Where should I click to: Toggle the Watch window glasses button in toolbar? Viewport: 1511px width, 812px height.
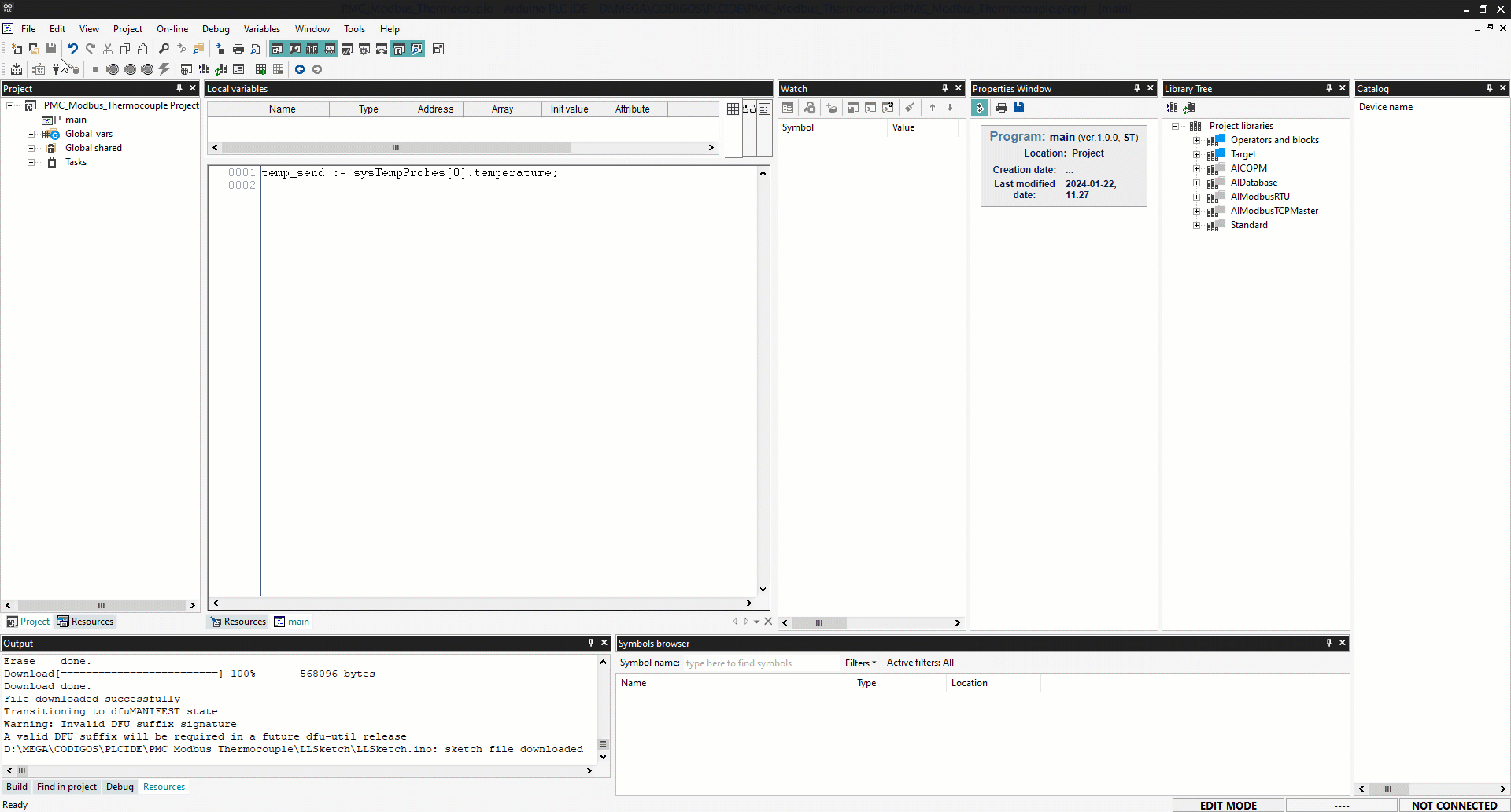[x=330, y=49]
